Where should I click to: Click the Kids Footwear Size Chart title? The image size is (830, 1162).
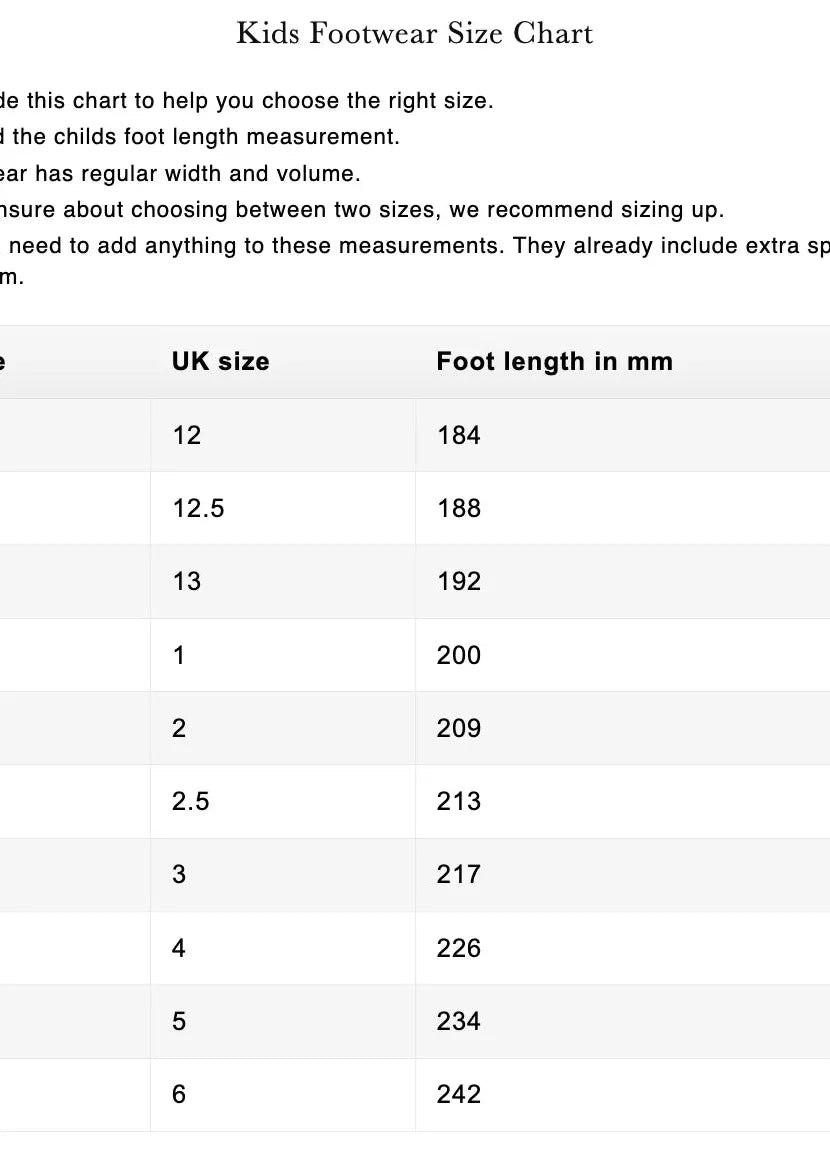click(x=415, y=34)
